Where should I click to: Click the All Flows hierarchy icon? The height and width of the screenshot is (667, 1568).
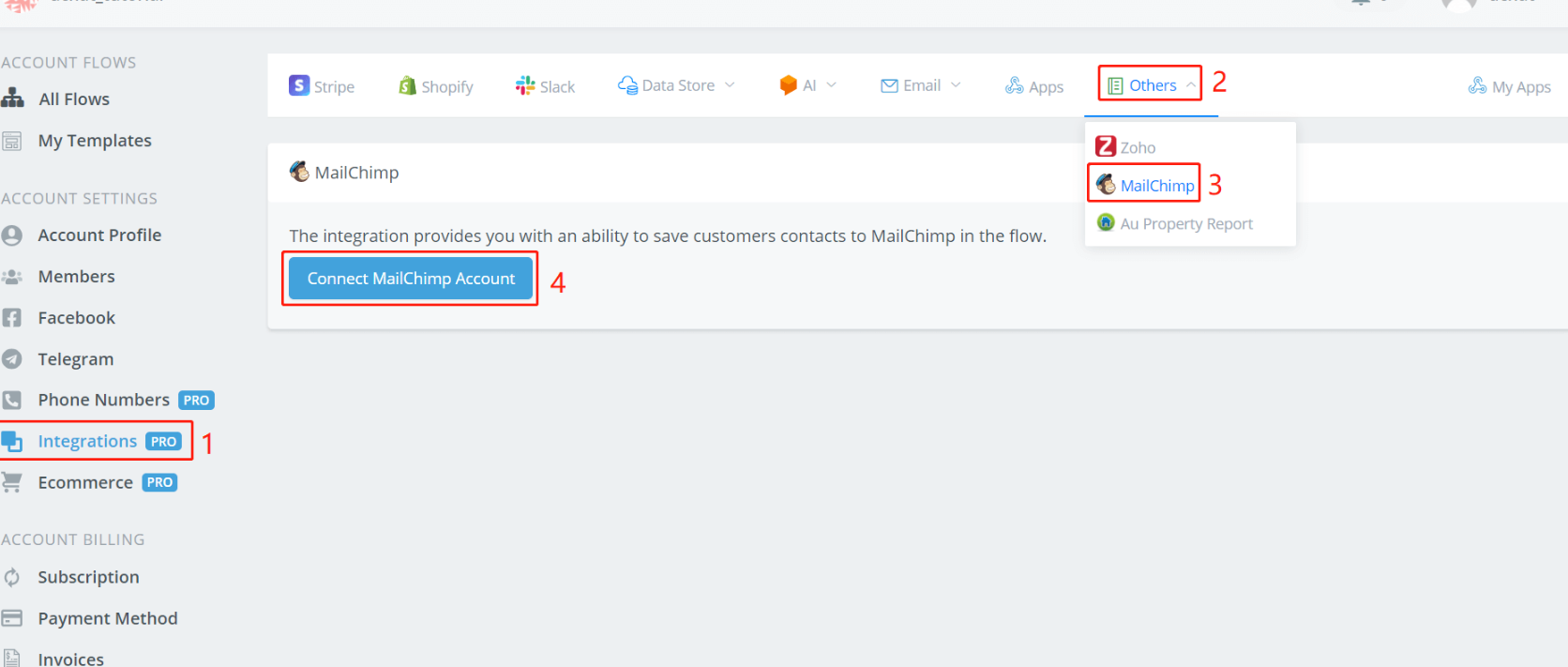12,99
